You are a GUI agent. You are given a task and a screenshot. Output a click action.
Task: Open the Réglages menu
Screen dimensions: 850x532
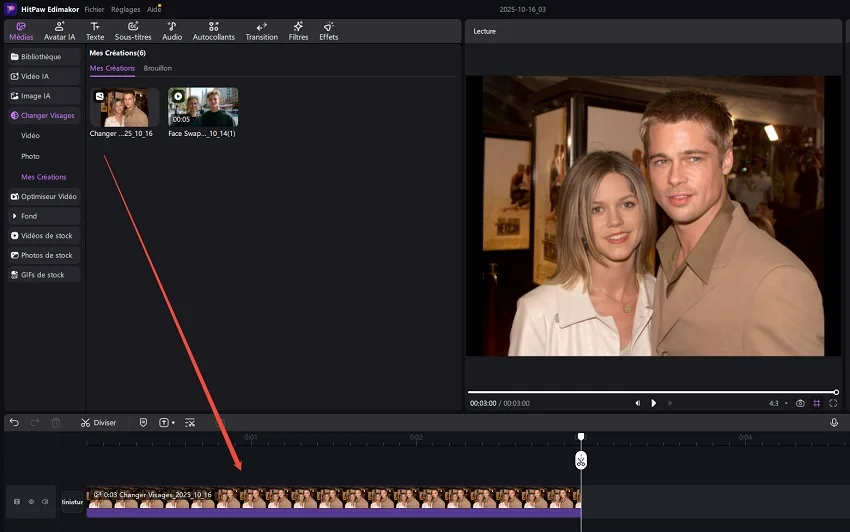pos(125,8)
